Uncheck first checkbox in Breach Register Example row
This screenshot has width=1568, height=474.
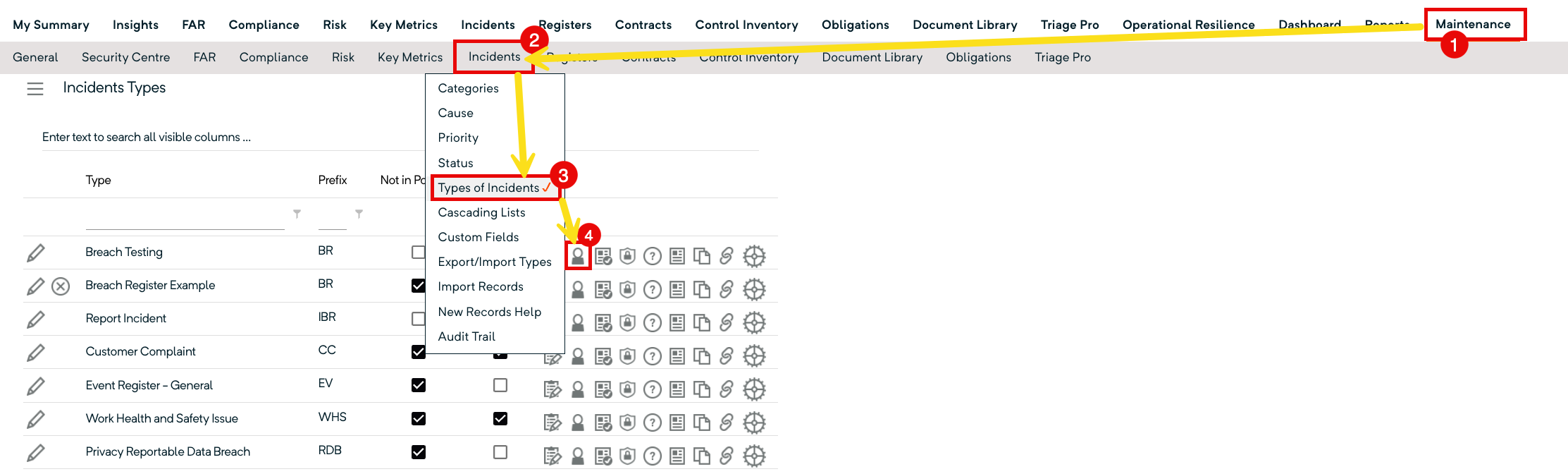(419, 286)
